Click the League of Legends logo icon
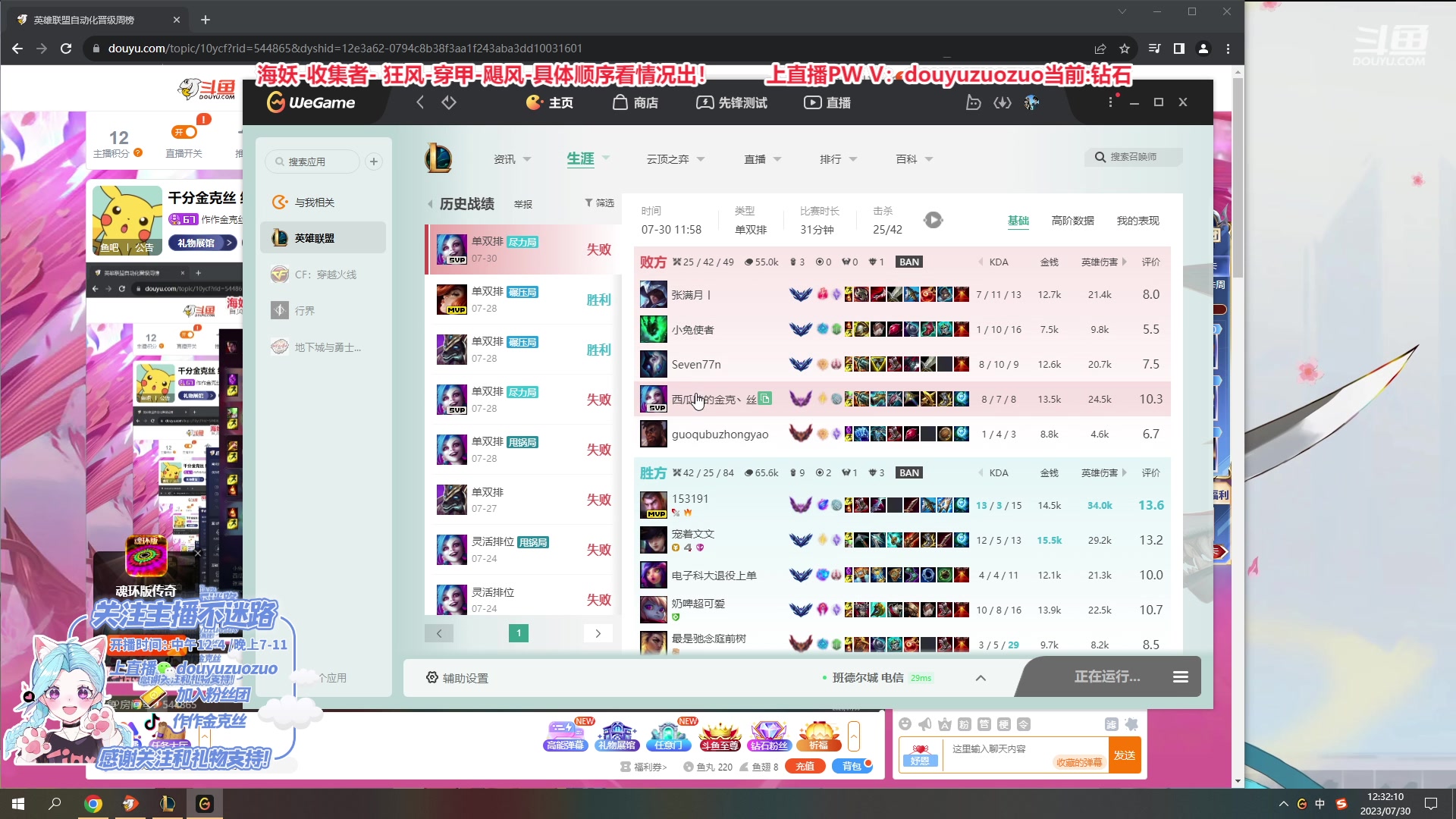 click(x=438, y=158)
